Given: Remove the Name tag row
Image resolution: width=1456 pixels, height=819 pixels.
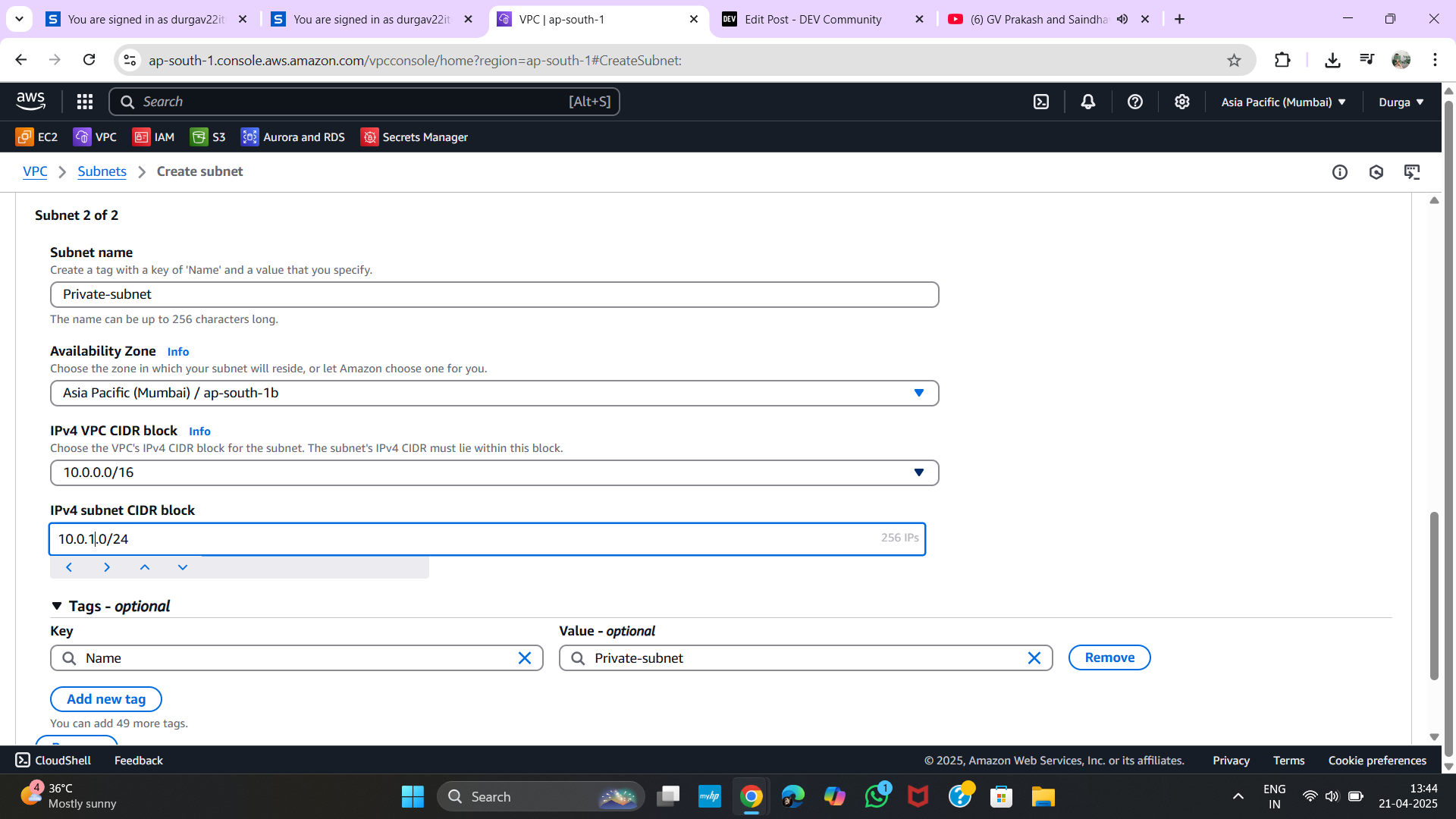Looking at the screenshot, I should [1109, 657].
